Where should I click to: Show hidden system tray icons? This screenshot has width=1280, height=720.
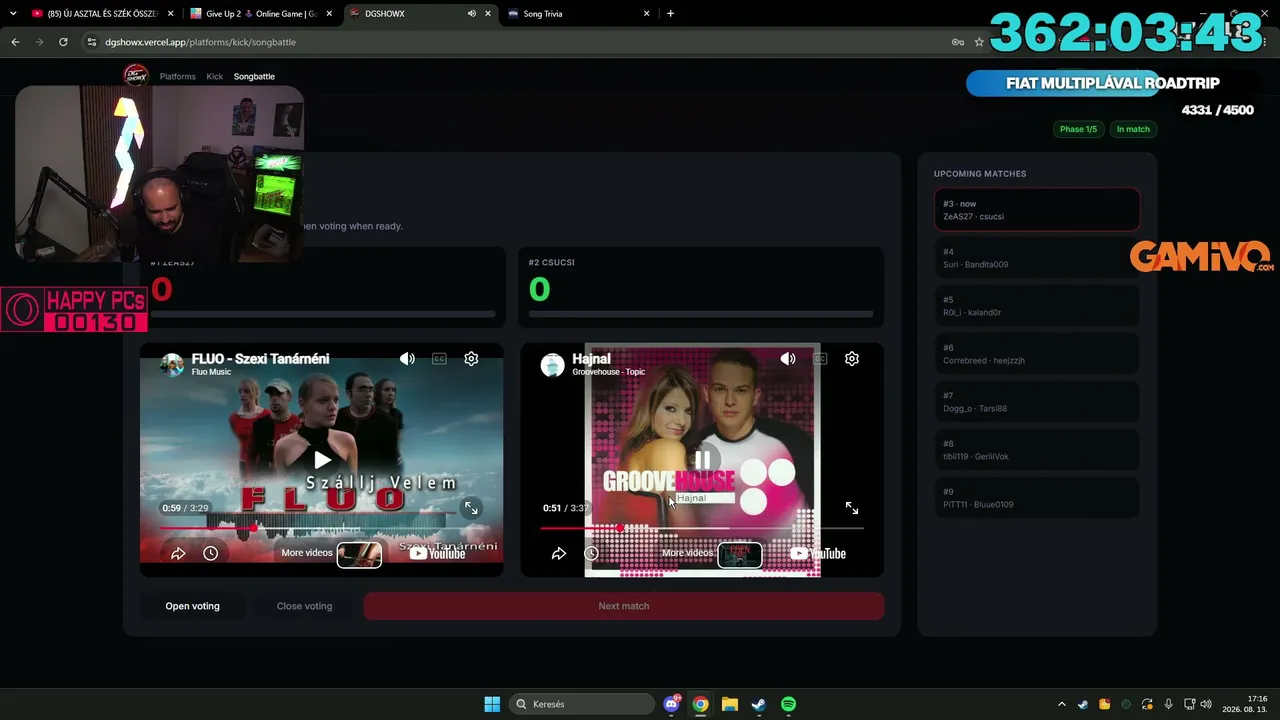pos(1062,704)
